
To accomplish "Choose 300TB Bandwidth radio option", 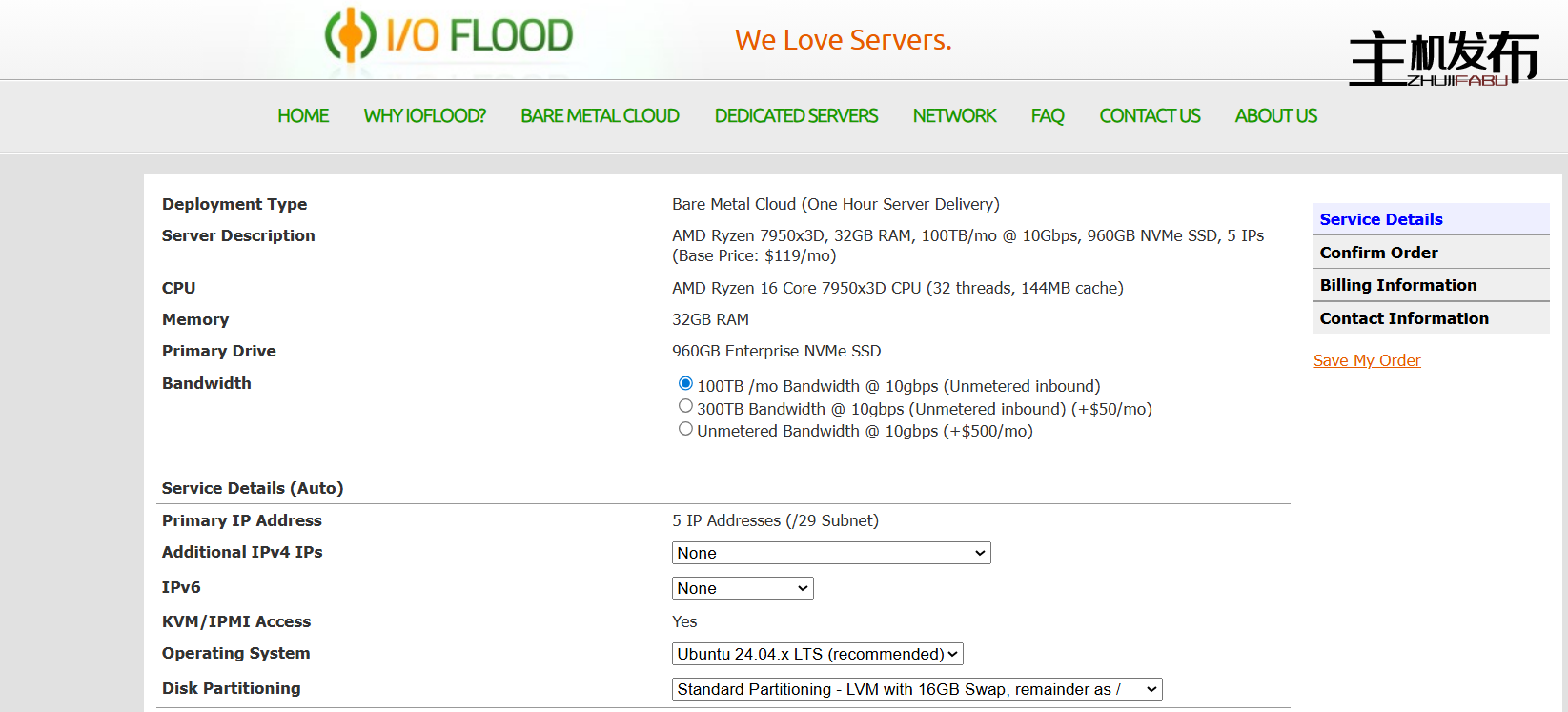I will 685,407.
